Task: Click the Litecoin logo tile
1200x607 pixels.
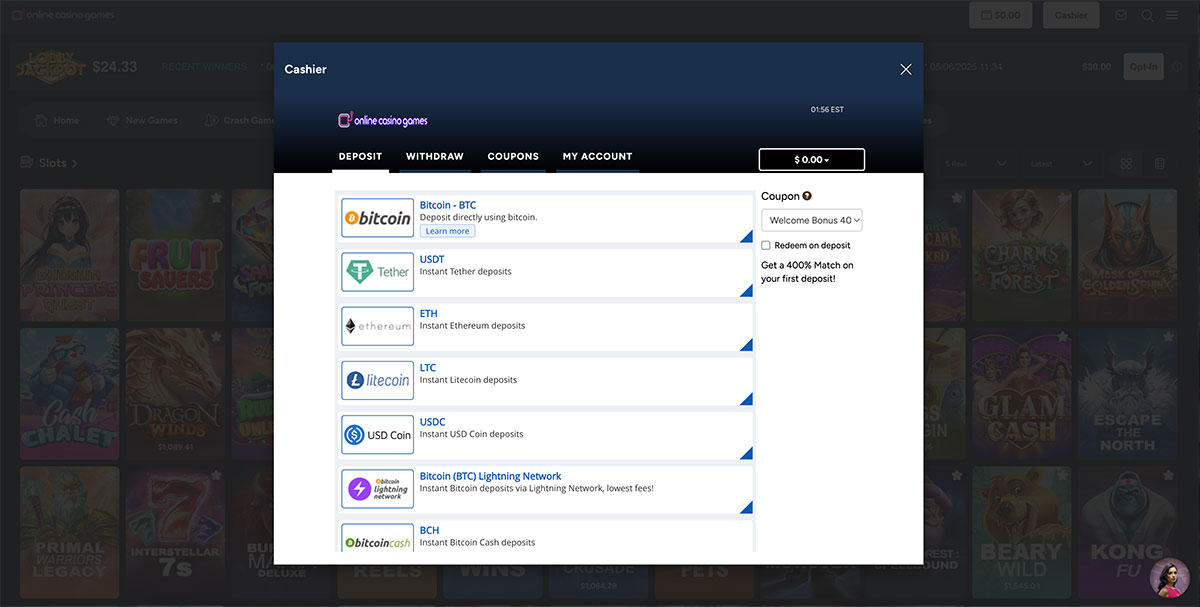Action: coord(377,380)
